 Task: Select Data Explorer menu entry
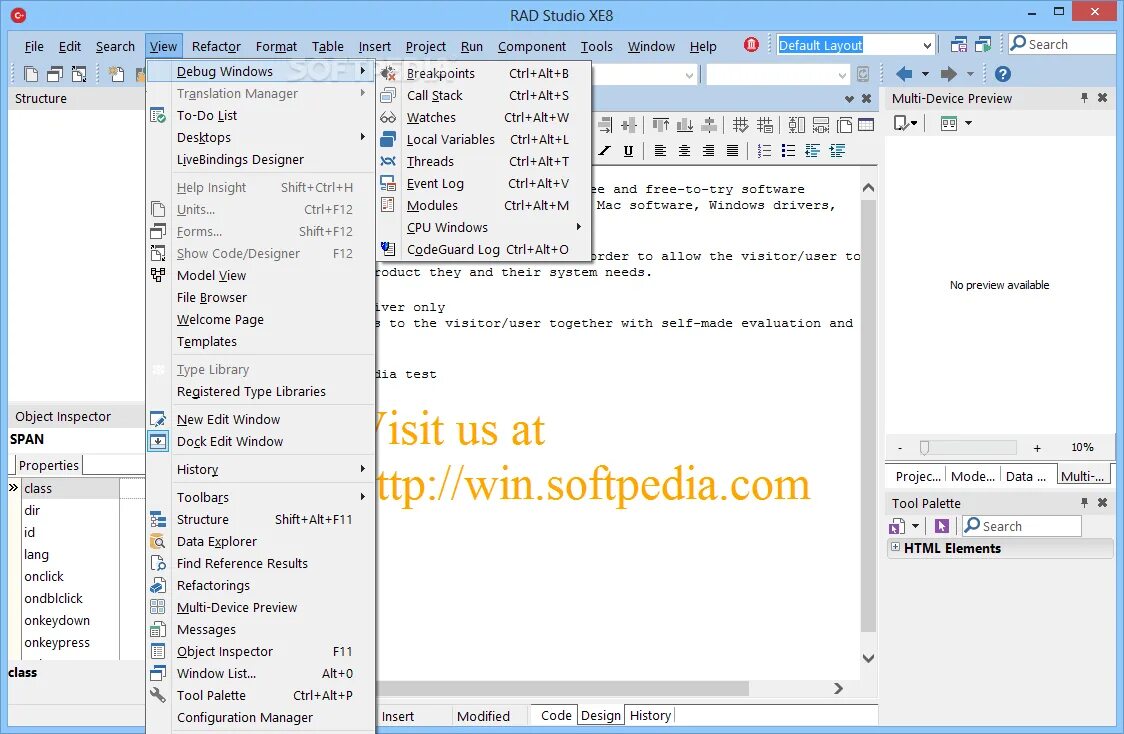260,541
